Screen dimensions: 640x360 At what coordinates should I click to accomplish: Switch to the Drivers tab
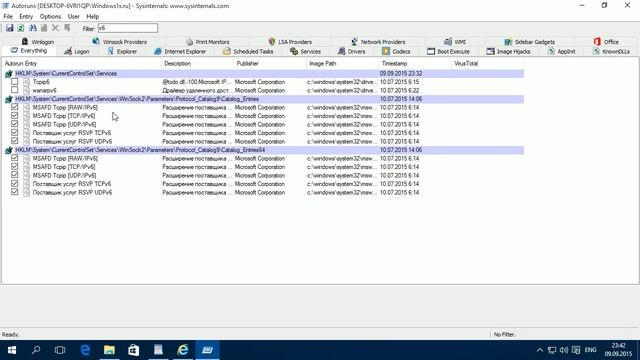(351, 51)
